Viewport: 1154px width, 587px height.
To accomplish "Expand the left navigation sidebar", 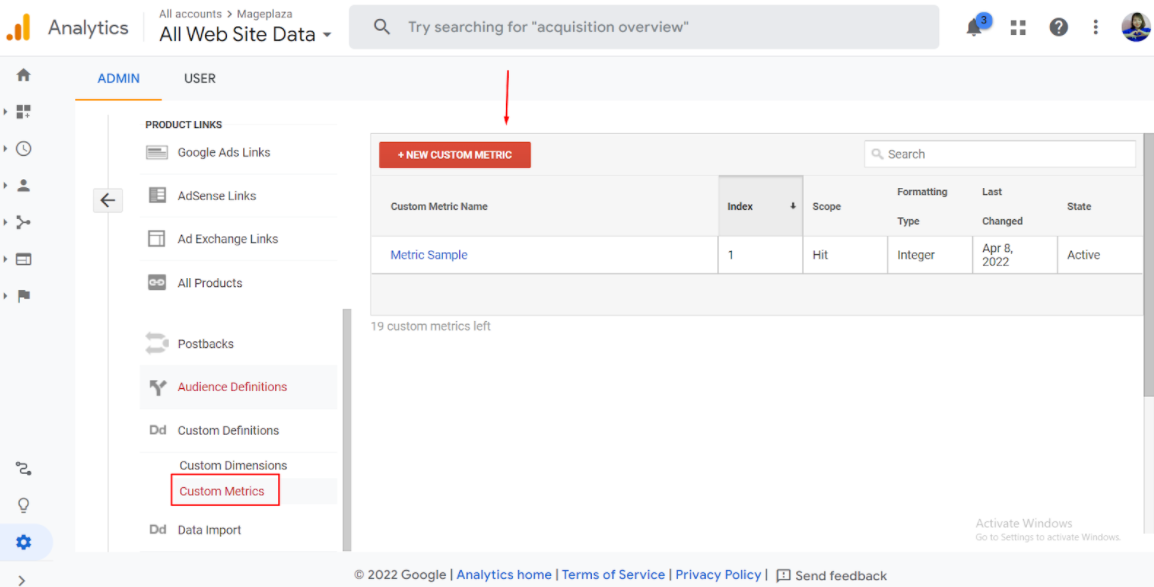I will coord(22,579).
